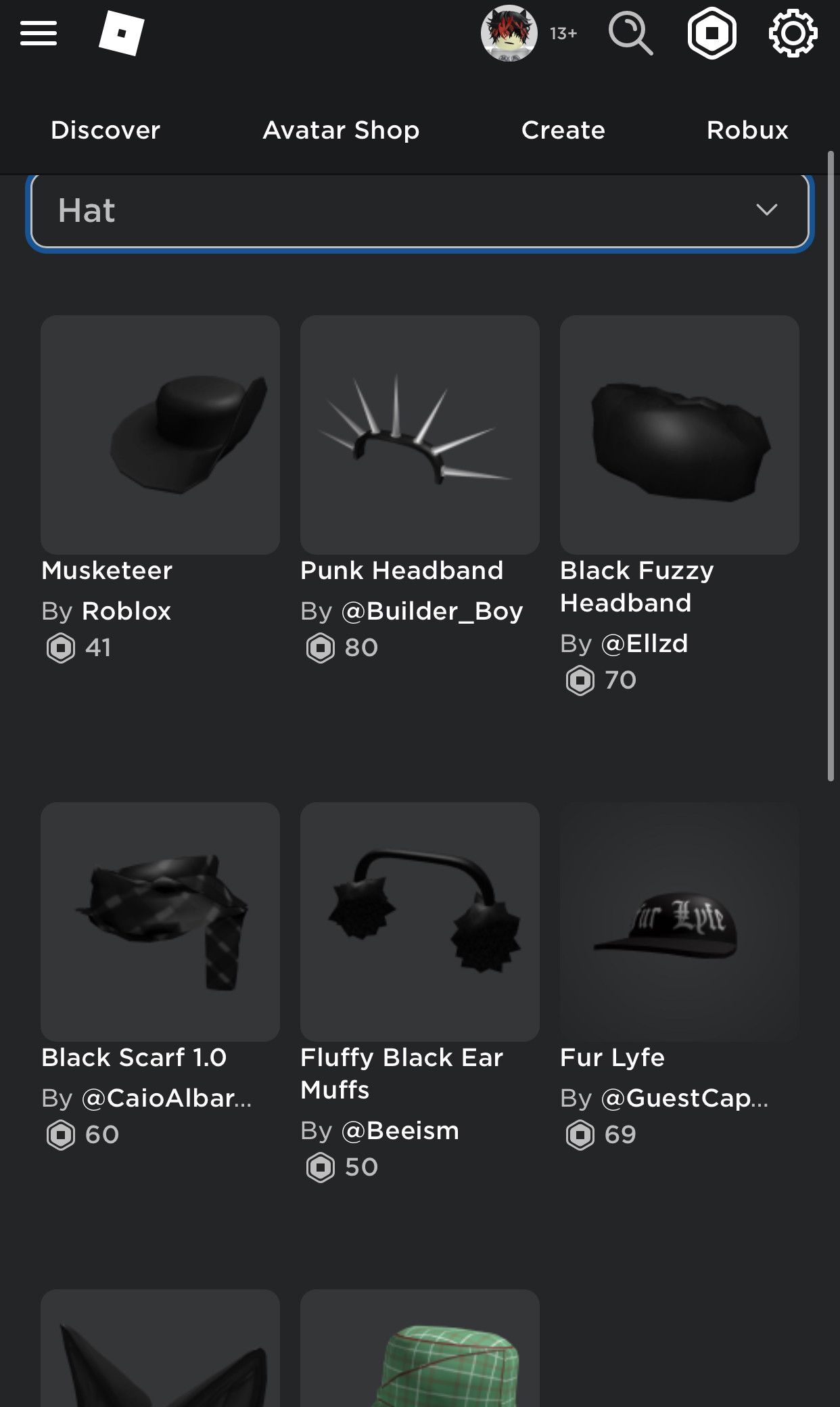The image size is (840, 1407).
Task: Go to the Discover tab
Action: (106, 130)
